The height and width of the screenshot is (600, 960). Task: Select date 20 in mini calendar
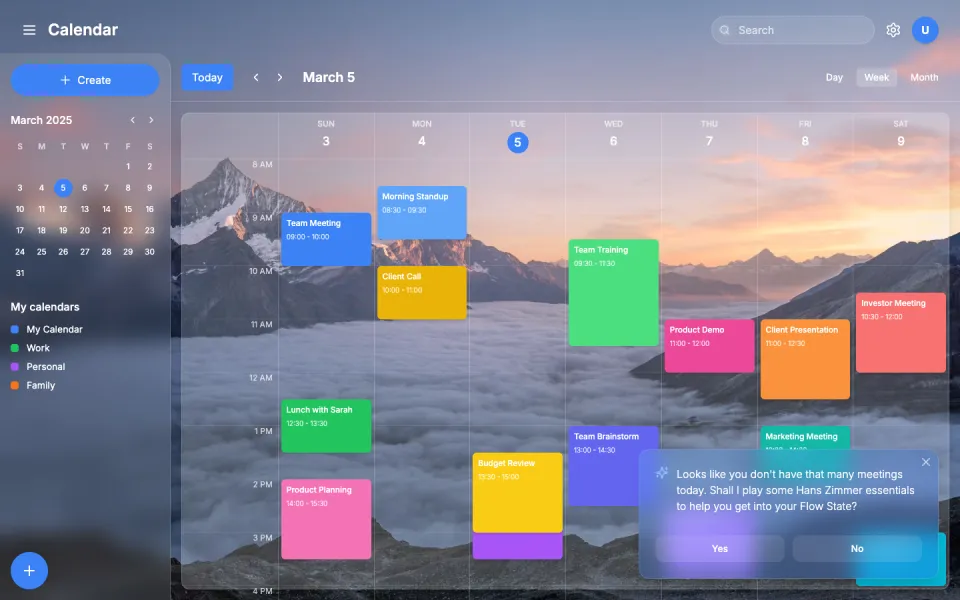click(84, 231)
